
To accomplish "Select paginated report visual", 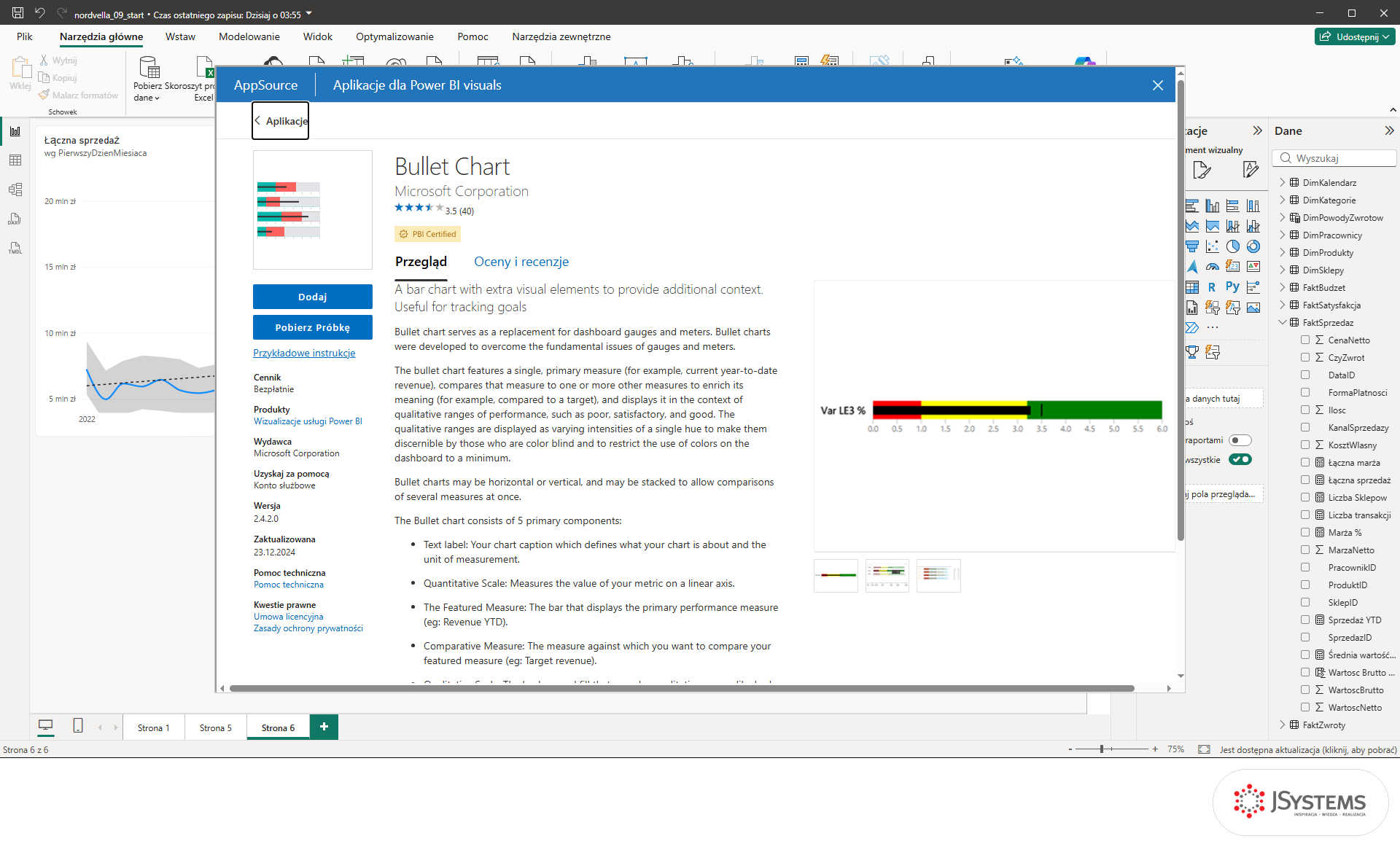I will (x=1192, y=308).
